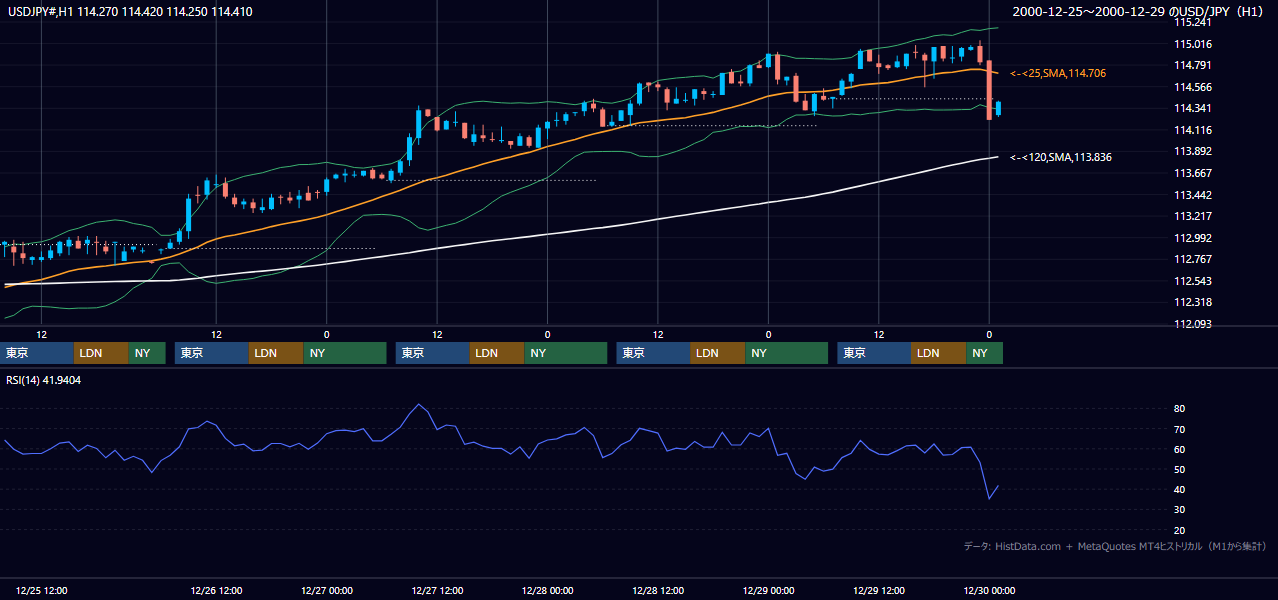Click price axis value 114.791

1193,65
